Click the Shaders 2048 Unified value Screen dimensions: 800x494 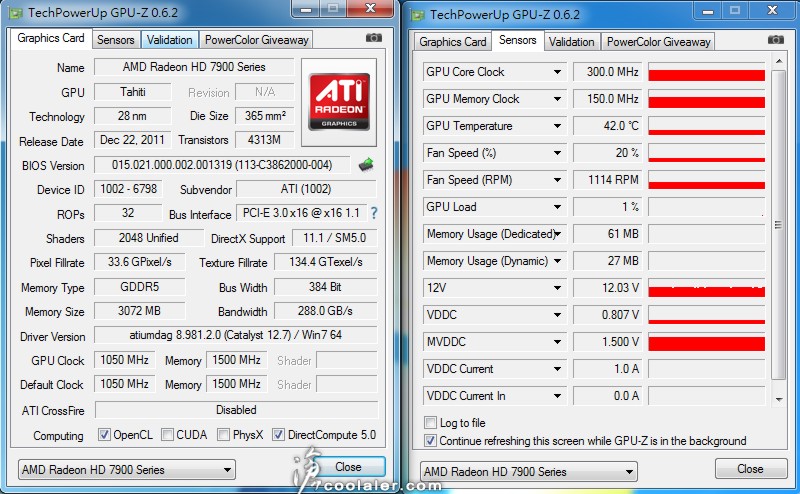tap(148, 238)
